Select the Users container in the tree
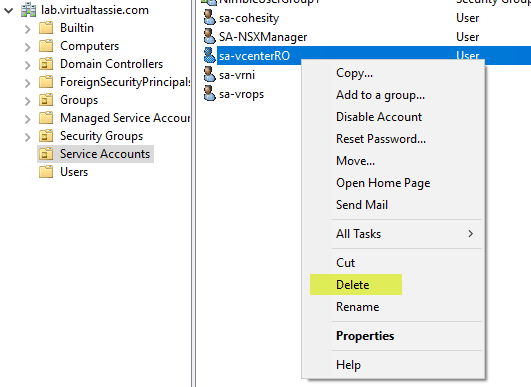Viewport: 531px width, 387px height. click(74, 172)
